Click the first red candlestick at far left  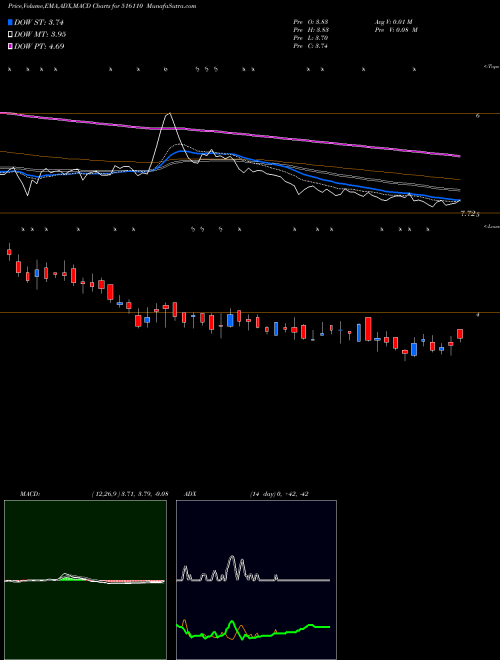point(9,252)
